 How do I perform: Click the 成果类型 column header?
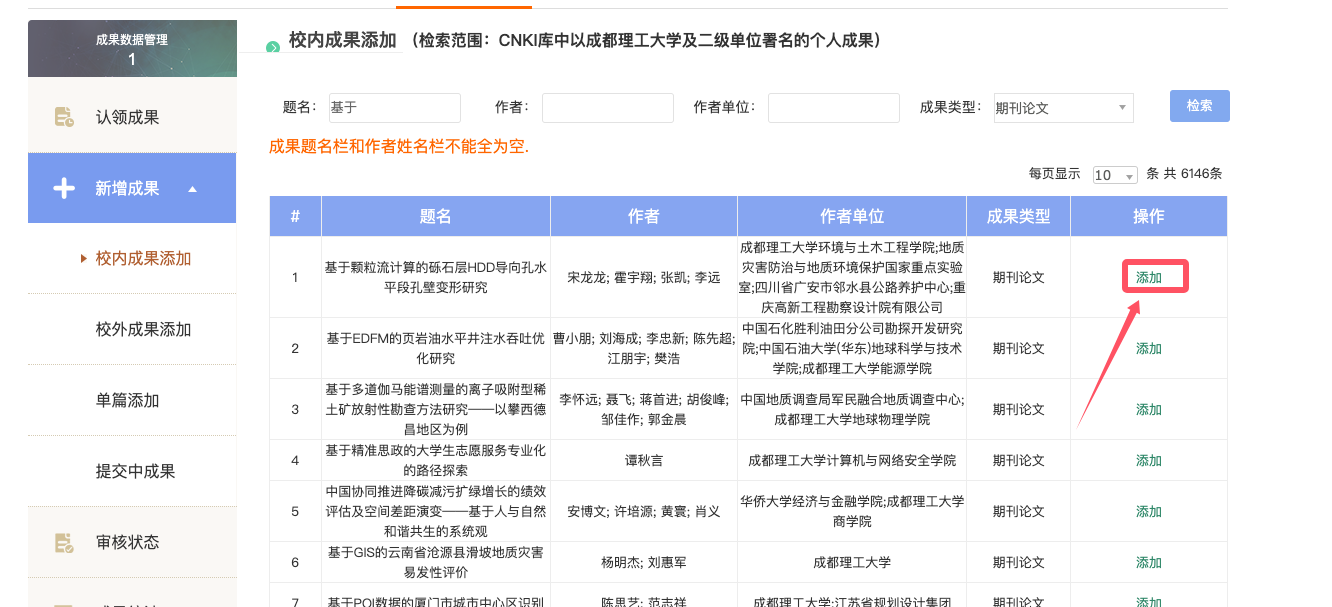tap(1019, 217)
